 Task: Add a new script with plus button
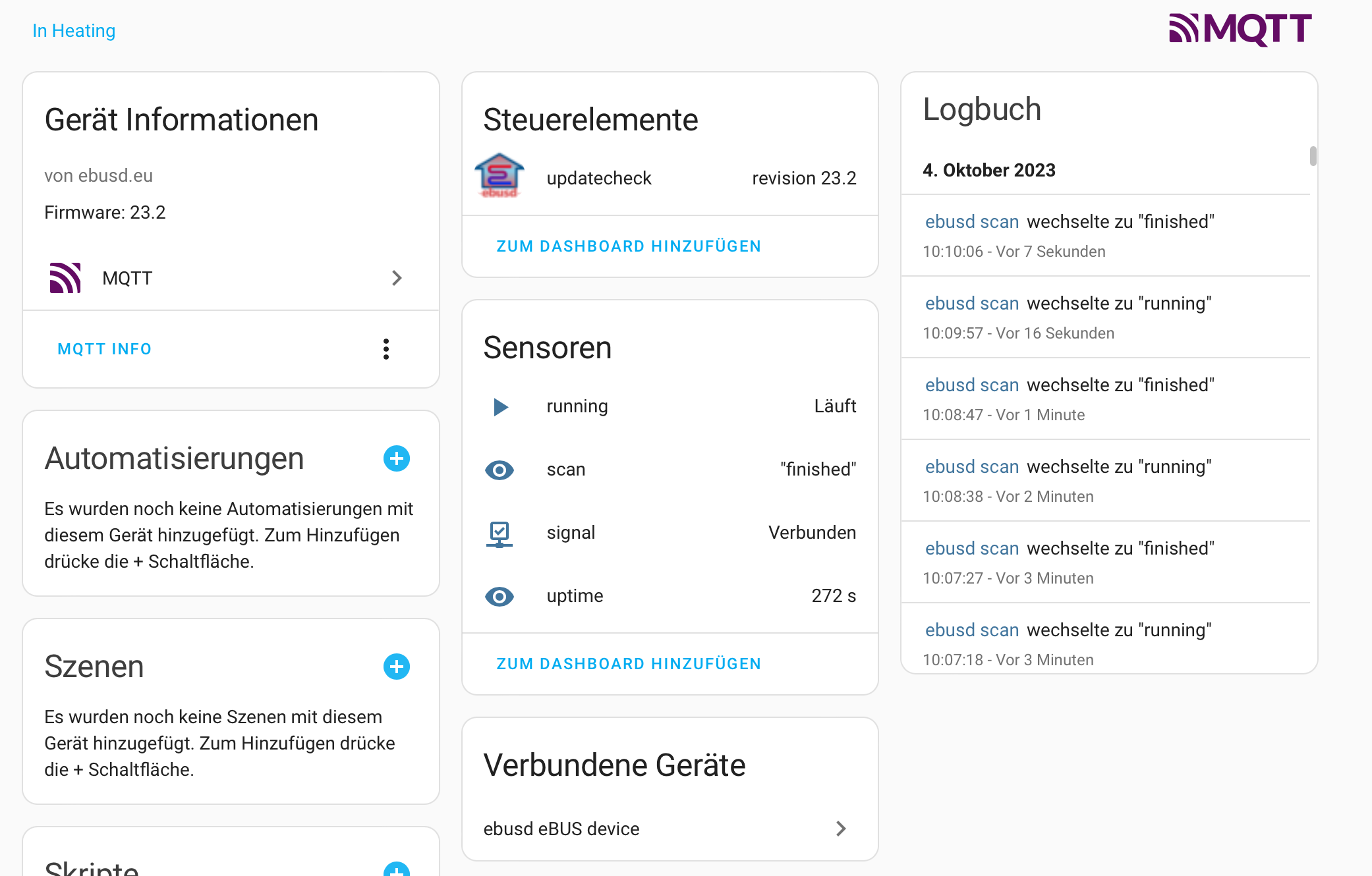point(397,871)
